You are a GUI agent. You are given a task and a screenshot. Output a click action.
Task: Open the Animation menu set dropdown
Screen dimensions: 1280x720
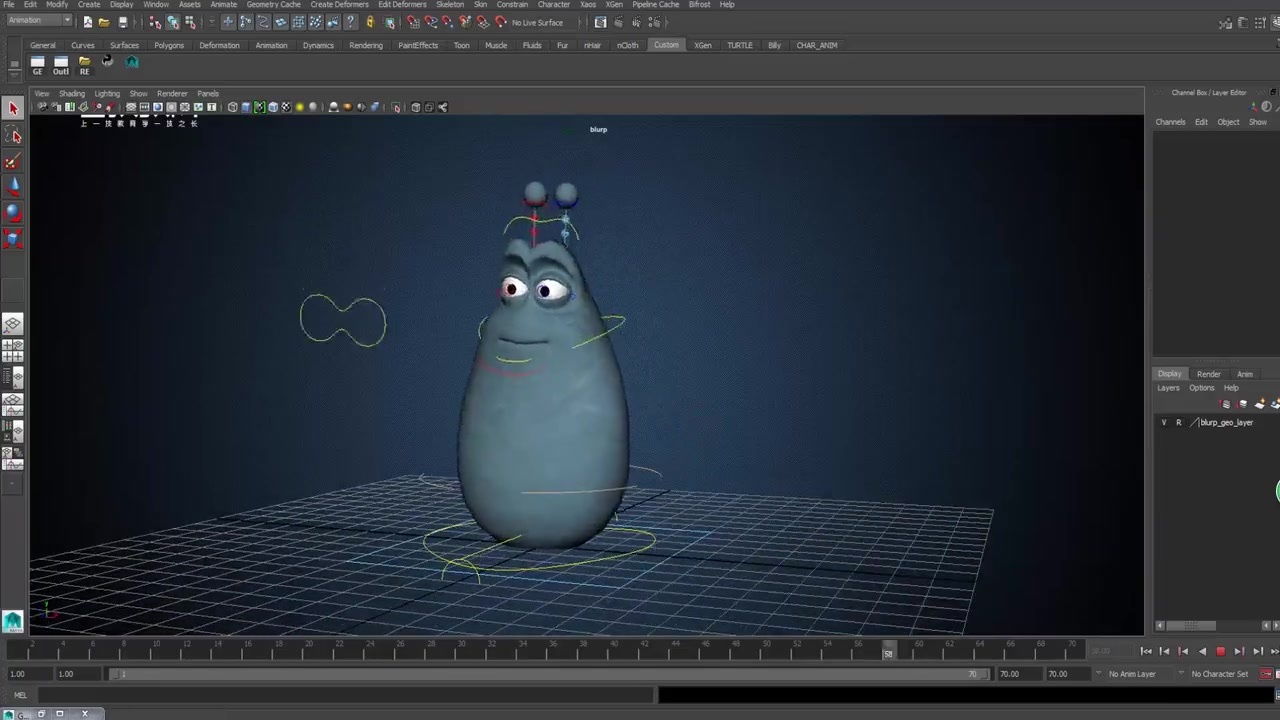point(38,20)
